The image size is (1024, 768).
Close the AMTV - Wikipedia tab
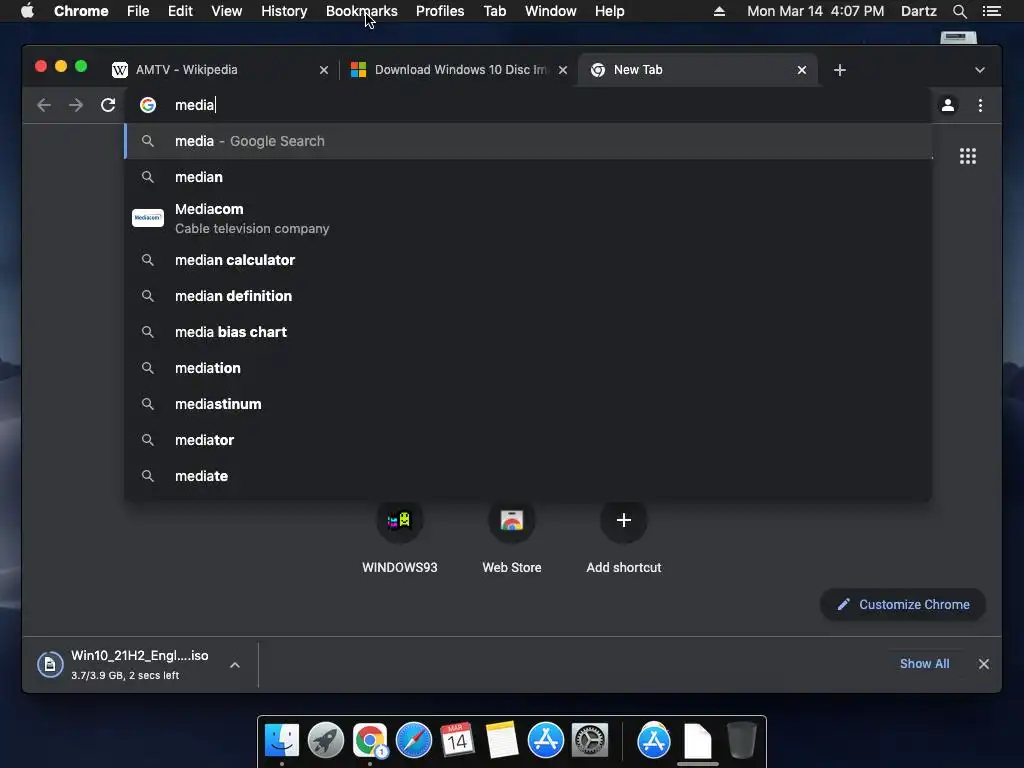click(x=324, y=70)
